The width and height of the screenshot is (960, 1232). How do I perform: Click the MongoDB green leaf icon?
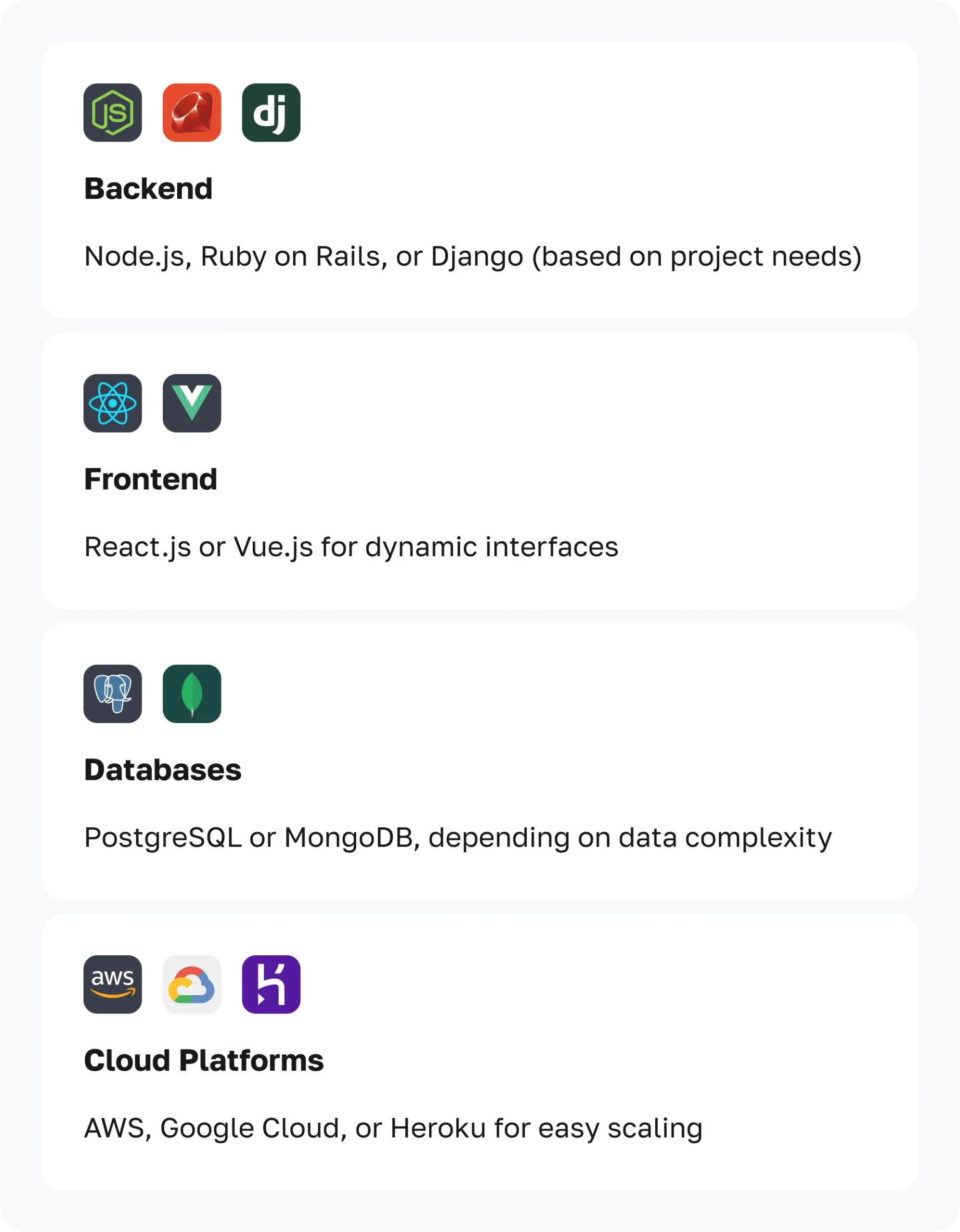coord(192,694)
